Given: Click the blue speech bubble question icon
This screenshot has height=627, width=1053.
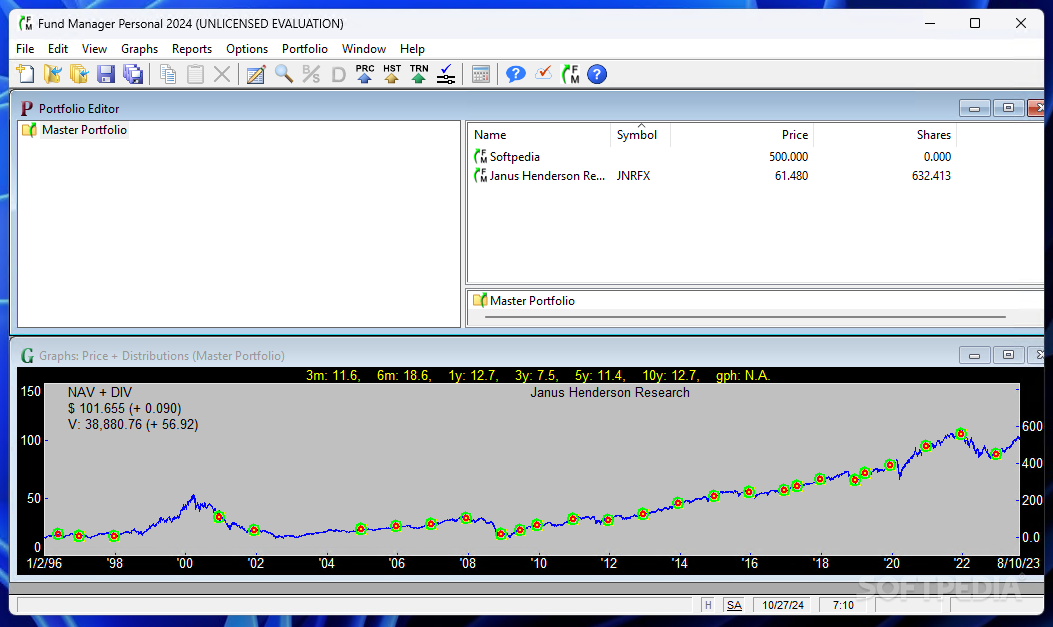Looking at the screenshot, I should [x=515, y=74].
